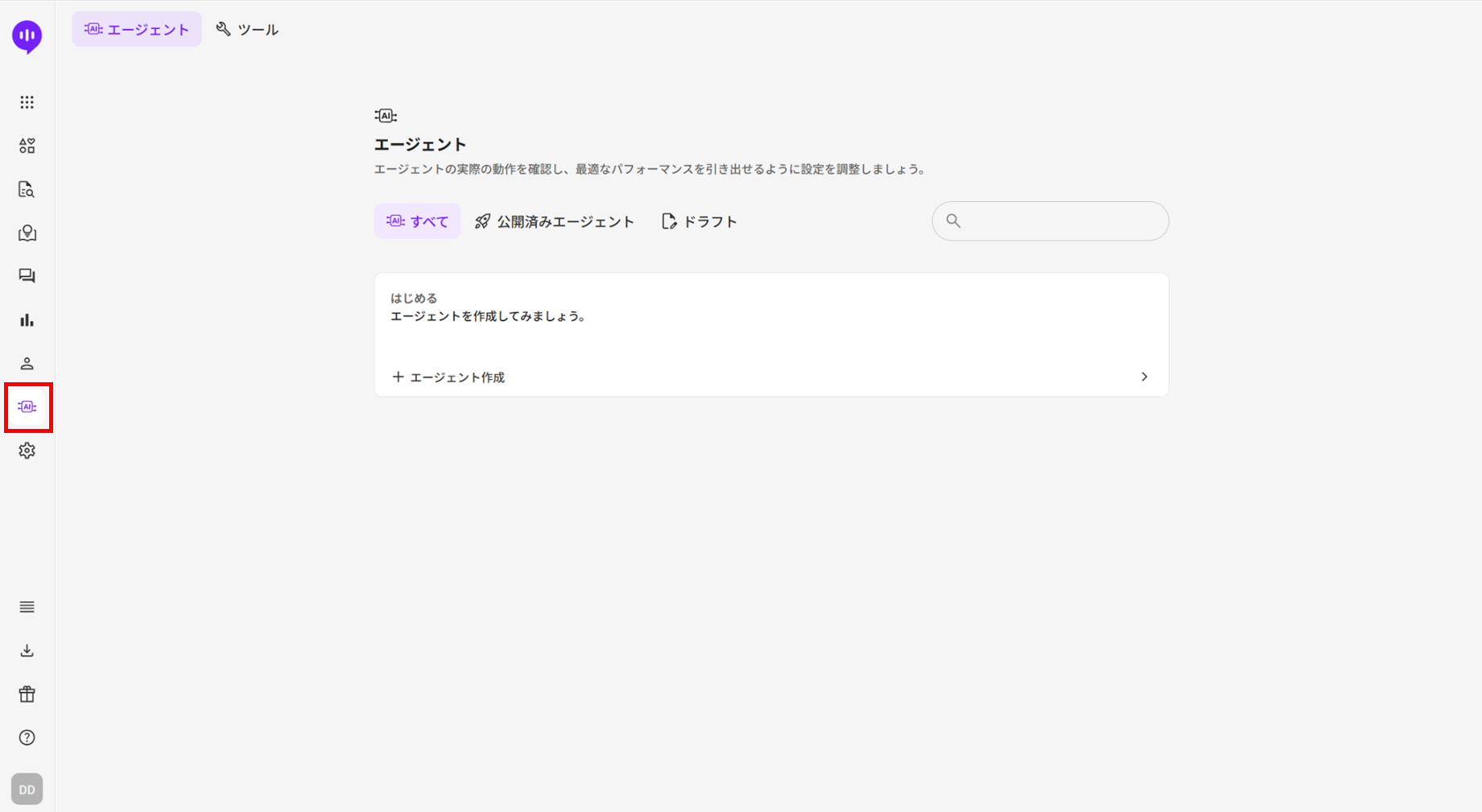Open the document search icon in sidebar
This screenshot has height=812, width=1482.
tap(27, 189)
